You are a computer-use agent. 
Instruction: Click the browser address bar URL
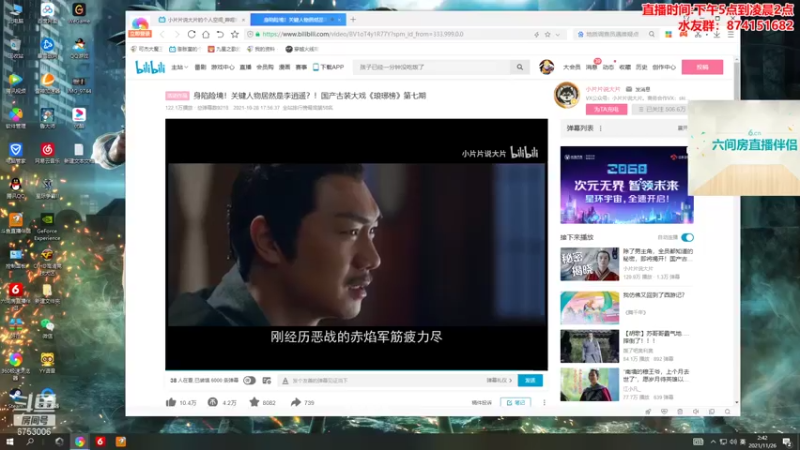click(363, 34)
